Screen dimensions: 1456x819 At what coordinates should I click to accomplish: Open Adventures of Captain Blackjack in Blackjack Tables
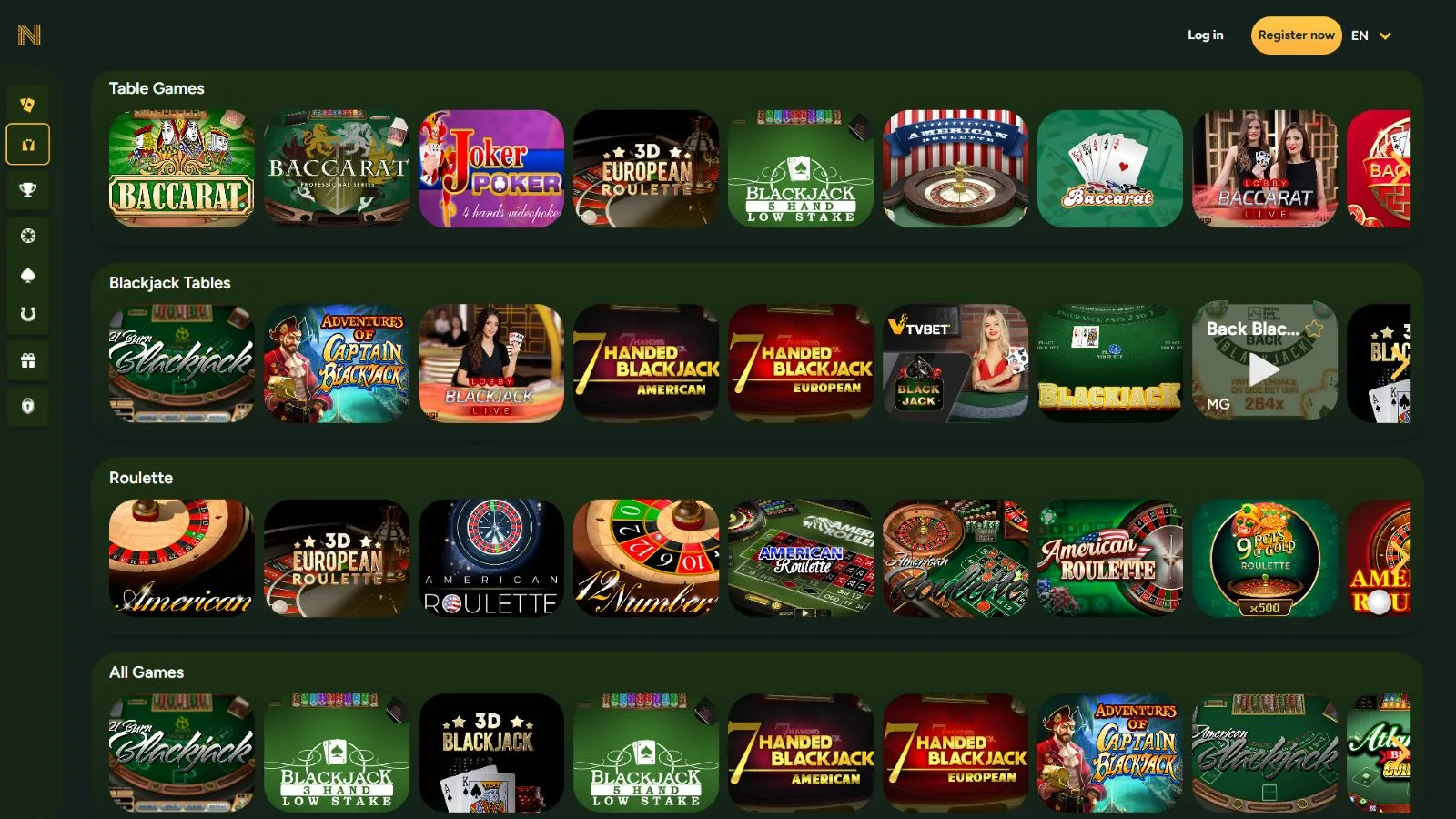tap(337, 363)
